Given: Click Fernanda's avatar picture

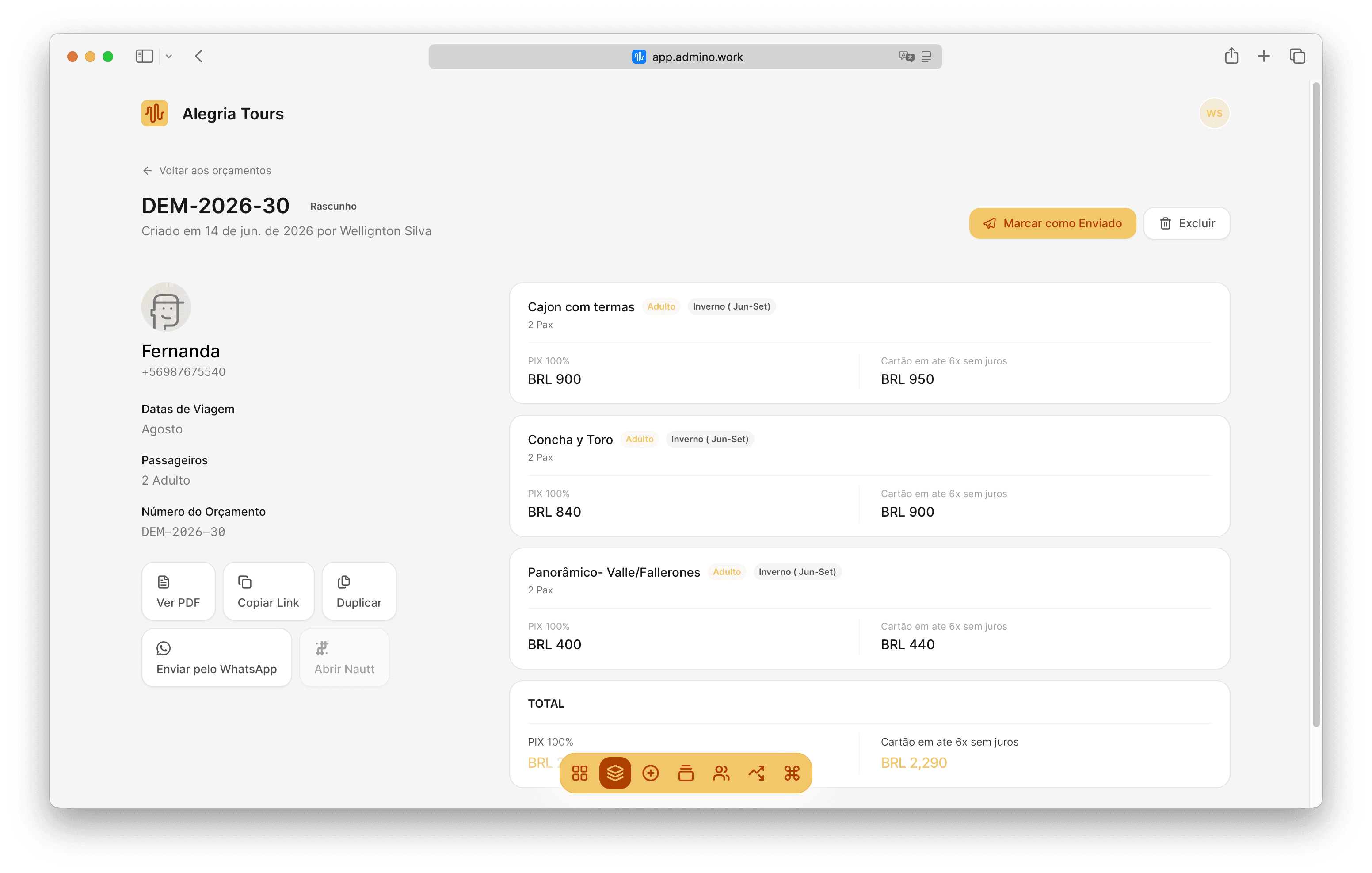Looking at the screenshot, I should pyautogui.click(x=166, y=307).
